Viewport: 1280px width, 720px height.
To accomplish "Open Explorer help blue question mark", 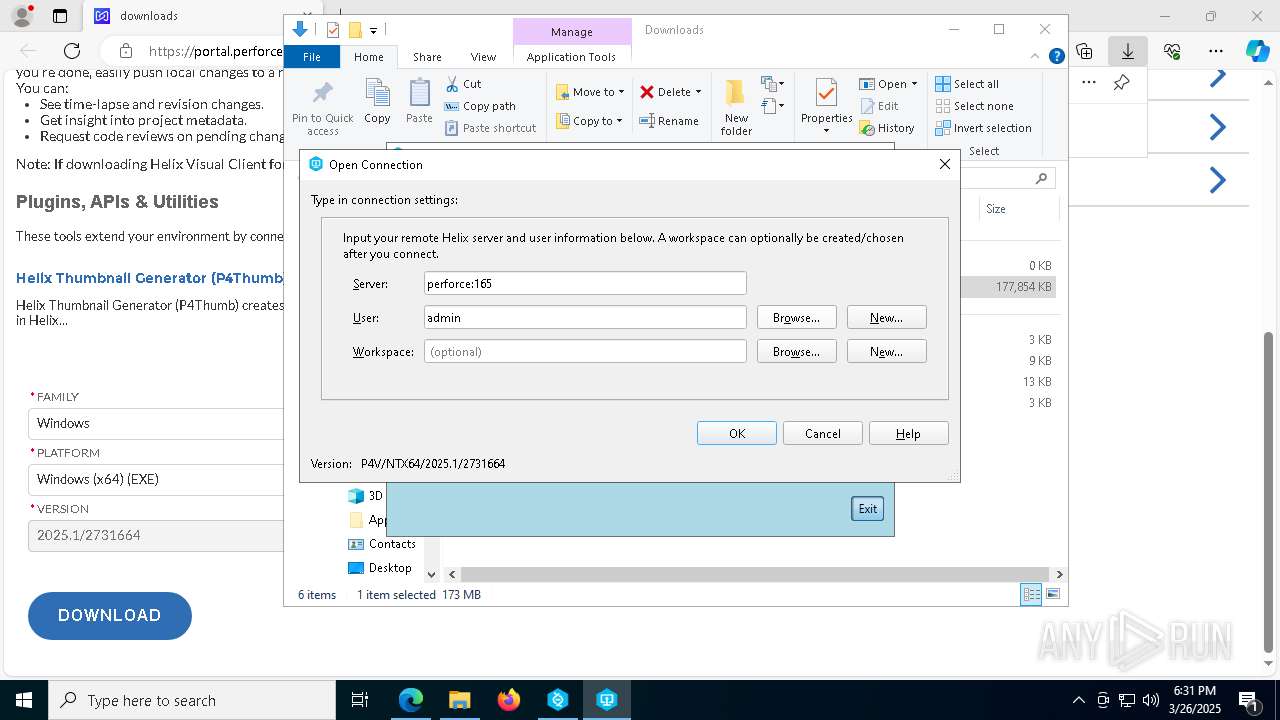I will pyautogui.click(x=1056, y=57).
